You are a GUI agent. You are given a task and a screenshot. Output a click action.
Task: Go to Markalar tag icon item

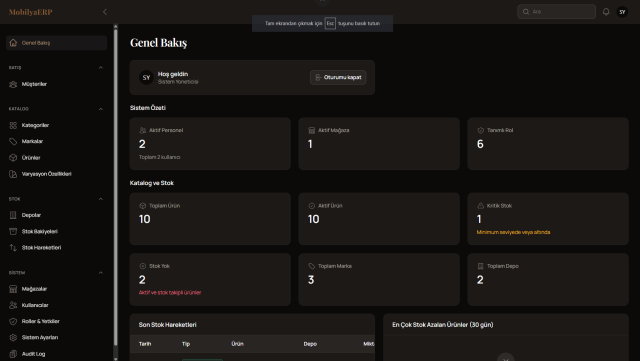56,141
